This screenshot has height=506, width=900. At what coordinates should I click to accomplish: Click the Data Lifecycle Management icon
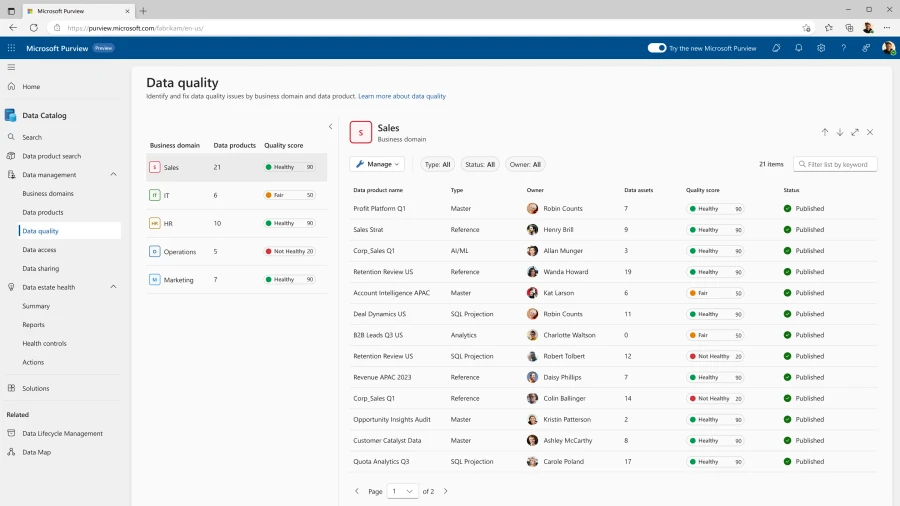tap(11, 433)
